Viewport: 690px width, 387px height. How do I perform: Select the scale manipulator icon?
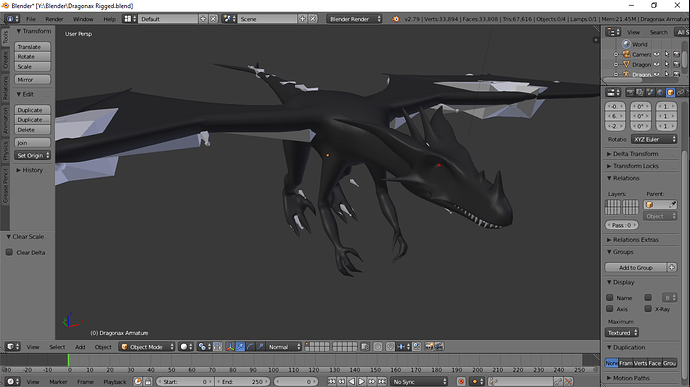point(261,347)
